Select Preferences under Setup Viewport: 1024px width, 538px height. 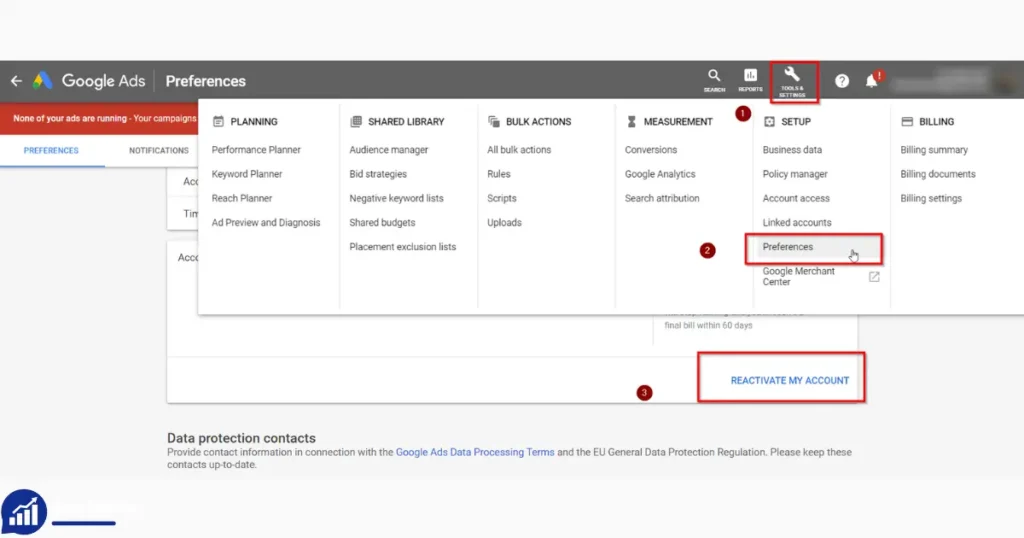point(788,246)
